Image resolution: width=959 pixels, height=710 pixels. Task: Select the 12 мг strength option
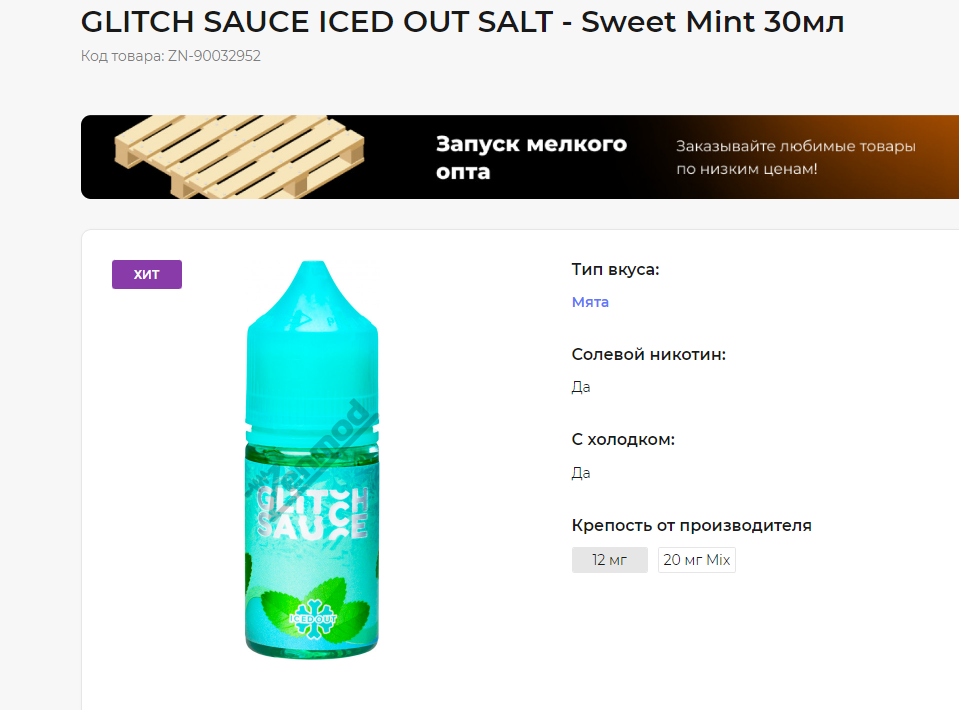tap(610, 560)
